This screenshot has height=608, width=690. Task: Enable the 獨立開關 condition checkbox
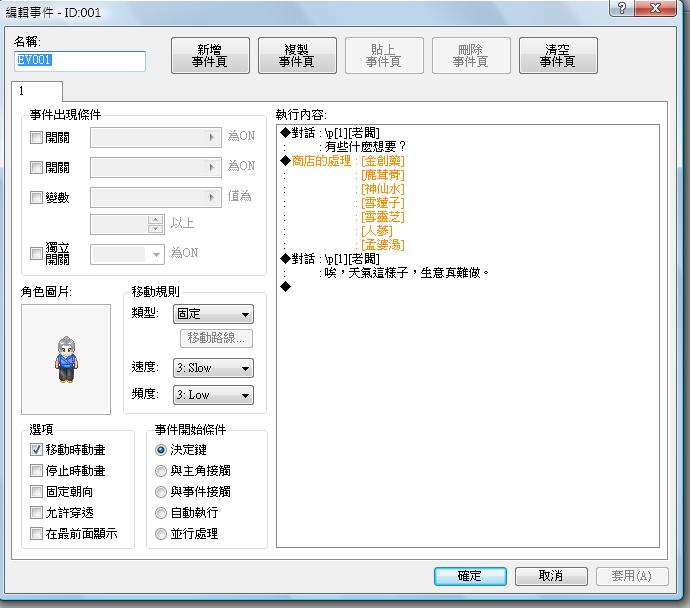tap(36, 253)
